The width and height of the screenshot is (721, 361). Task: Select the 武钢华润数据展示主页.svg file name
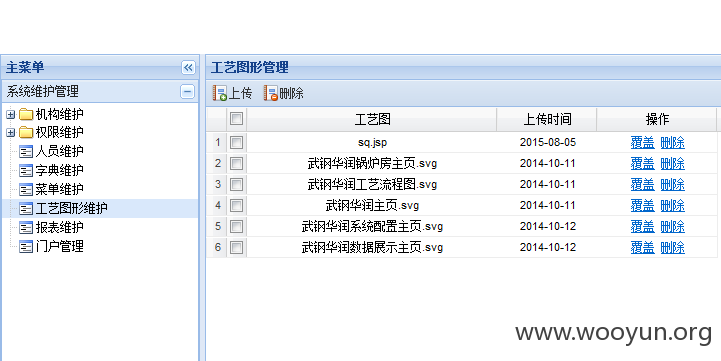[x=372, y=247]
